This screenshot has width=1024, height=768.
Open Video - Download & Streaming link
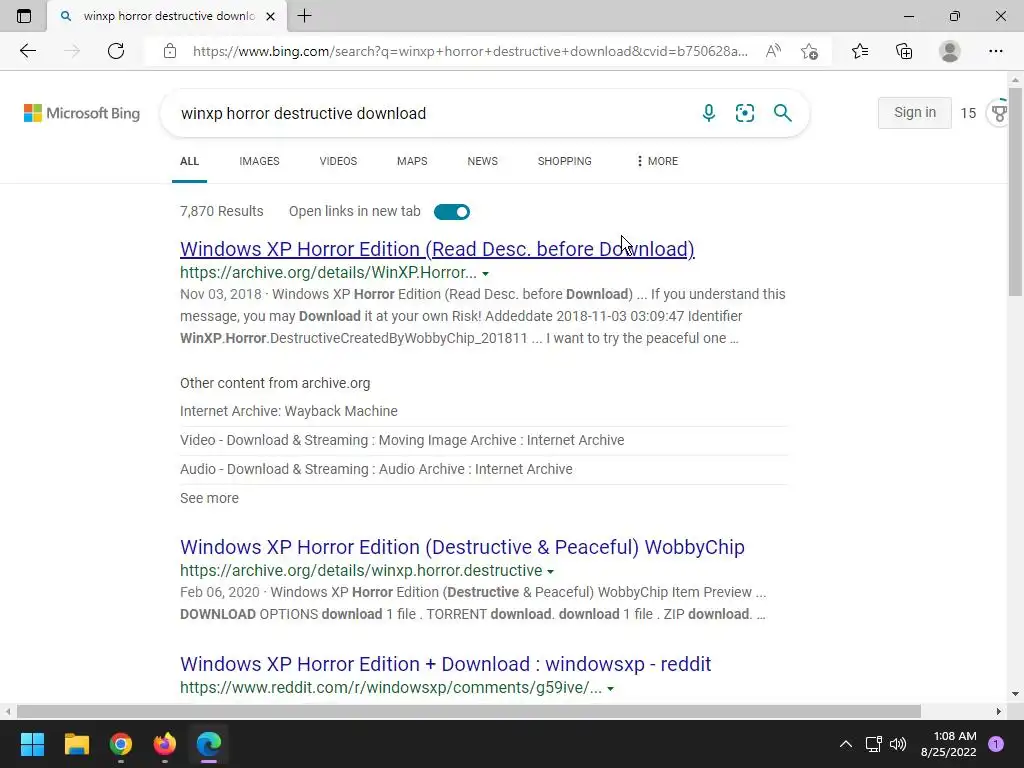[x=402, y=440]
